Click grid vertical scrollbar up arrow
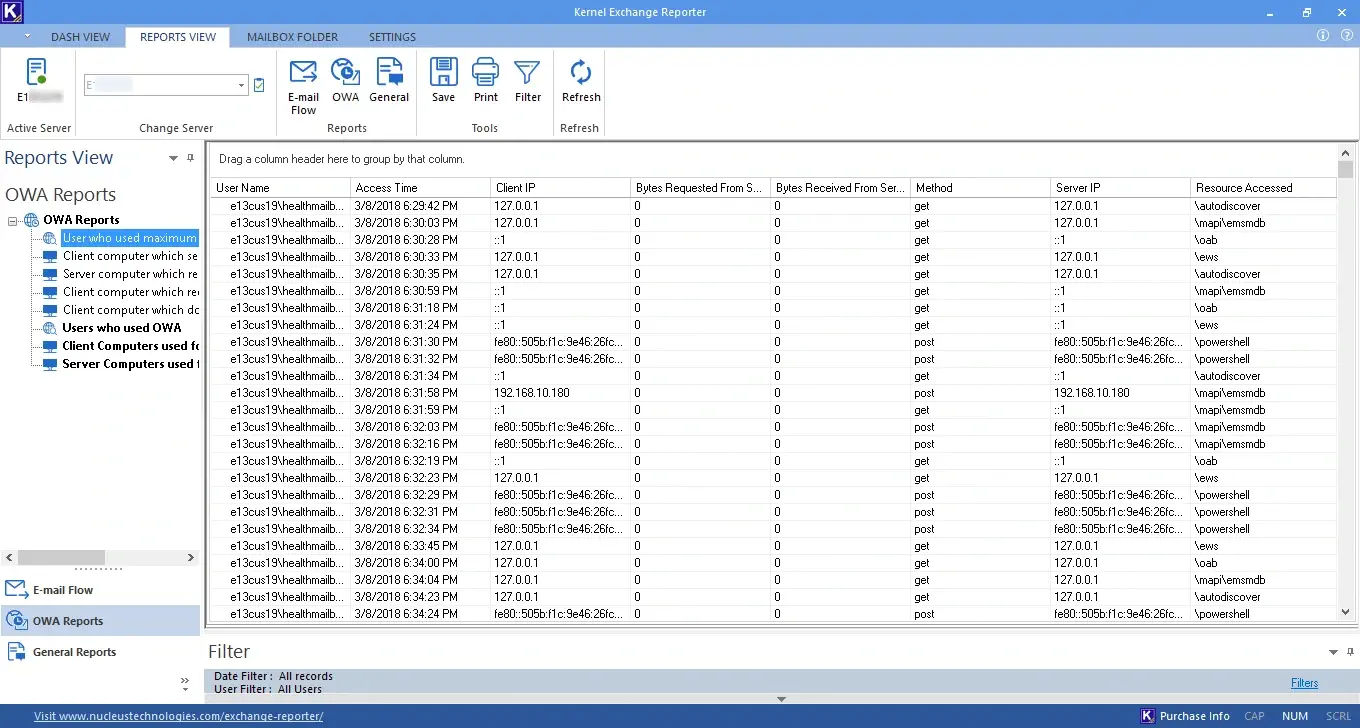Screen dimensions: 1360x728 click(x=1346, y=153)
